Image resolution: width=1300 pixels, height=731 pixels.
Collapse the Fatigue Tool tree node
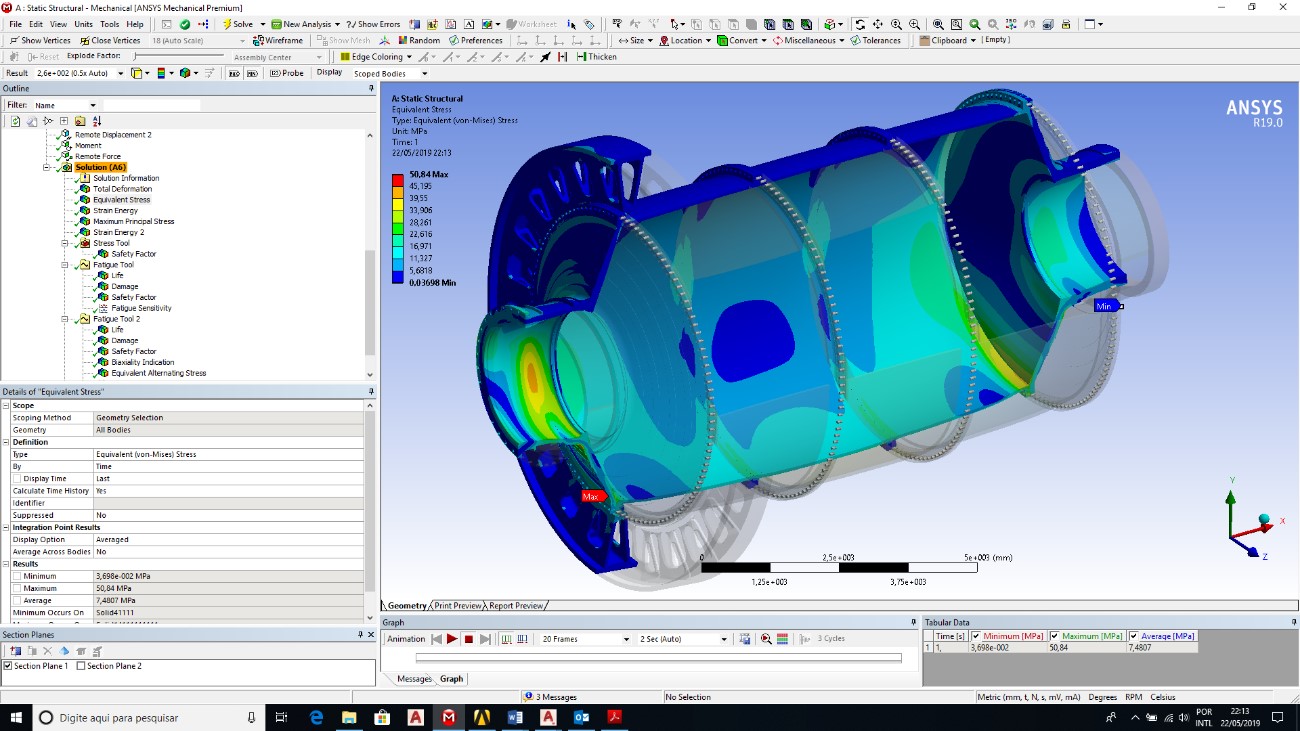65,265
